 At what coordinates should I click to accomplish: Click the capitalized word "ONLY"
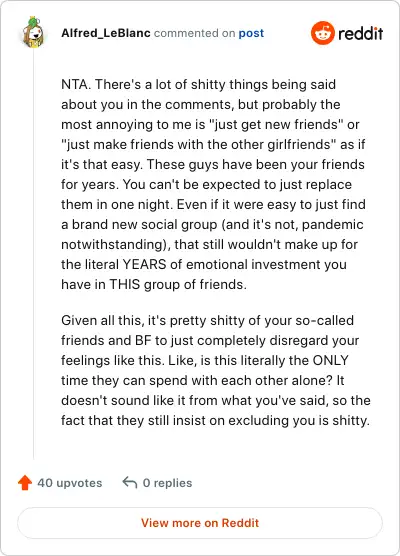(330, 361)
